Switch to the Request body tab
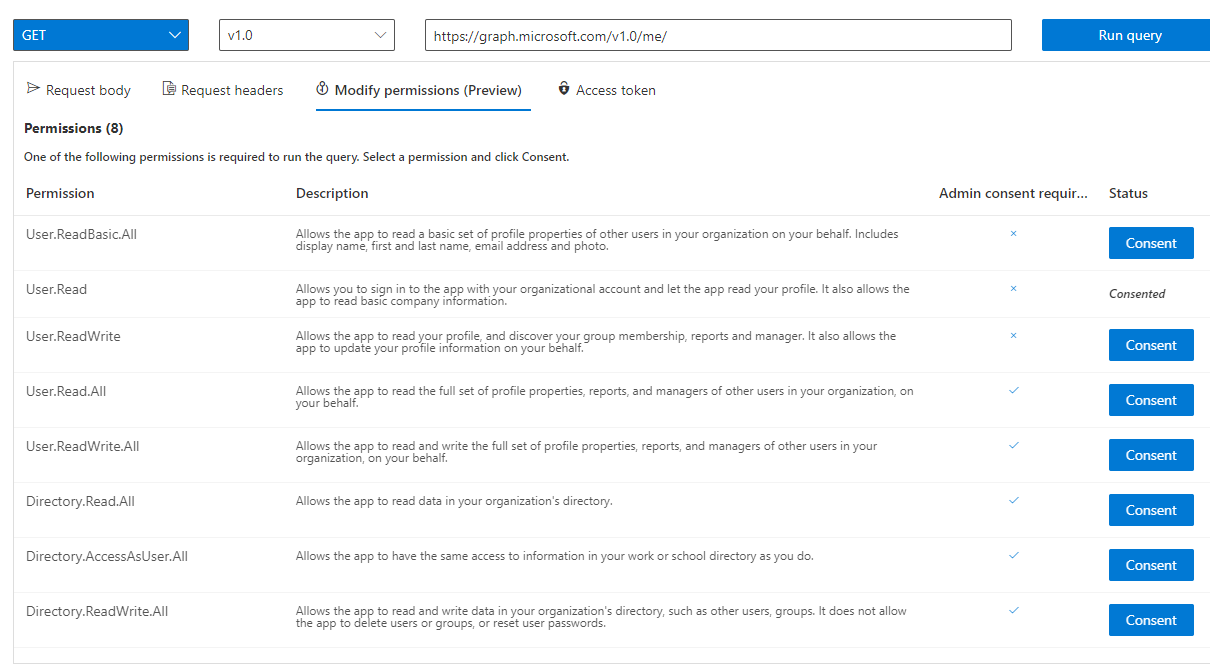Viewport: 1210px width, 664px height. (78, 90)
